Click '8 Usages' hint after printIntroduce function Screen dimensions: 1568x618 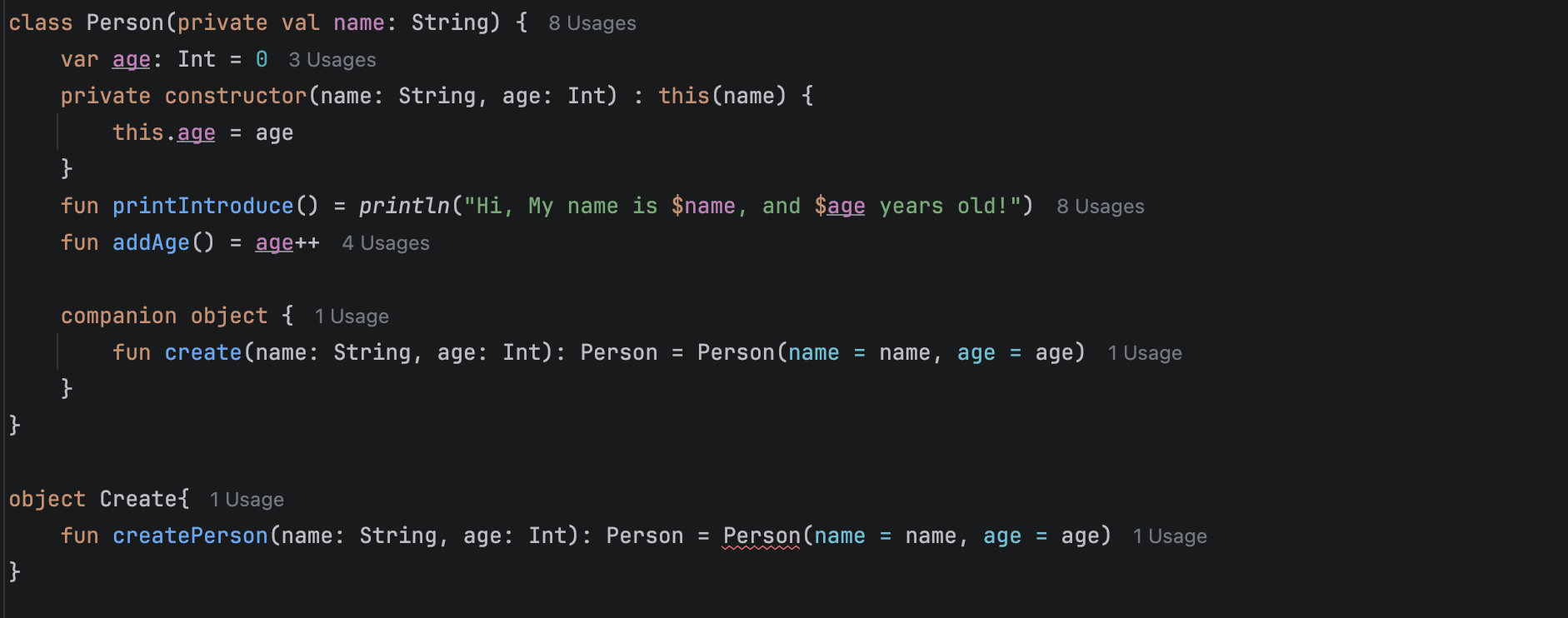click(1101, 207)
